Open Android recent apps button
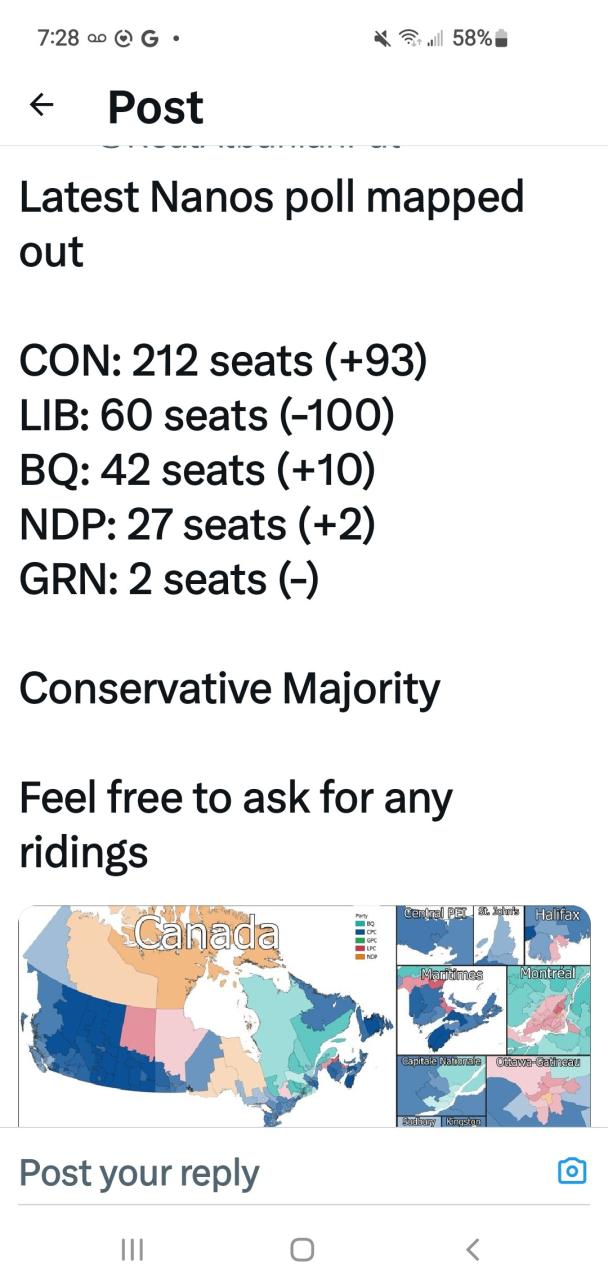This screenshot has height=1284, width=608. click(131, 1249)
